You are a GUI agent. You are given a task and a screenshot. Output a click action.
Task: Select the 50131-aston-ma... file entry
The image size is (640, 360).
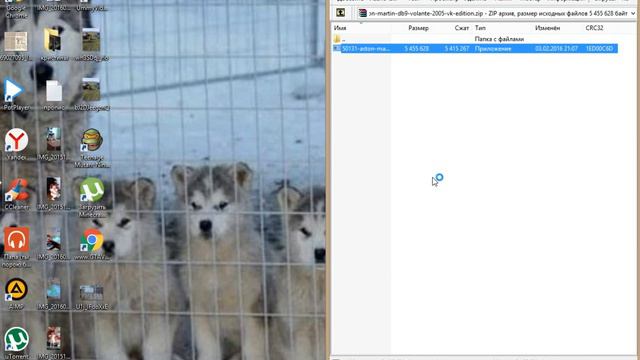click(x=475, y=49)
